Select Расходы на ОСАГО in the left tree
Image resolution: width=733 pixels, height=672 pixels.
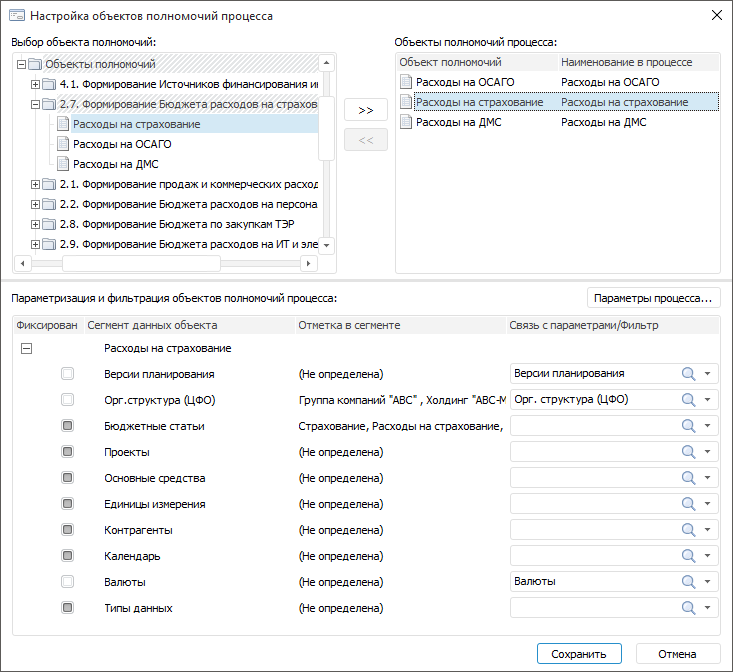(x=115, y=144)
